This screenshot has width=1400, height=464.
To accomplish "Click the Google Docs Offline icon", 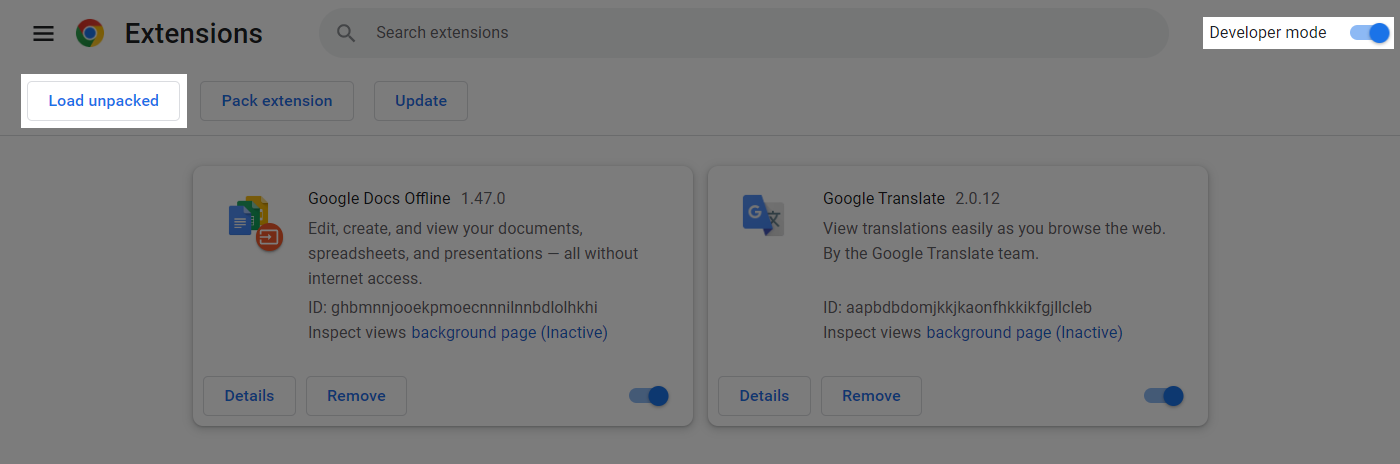I will 255,223.
